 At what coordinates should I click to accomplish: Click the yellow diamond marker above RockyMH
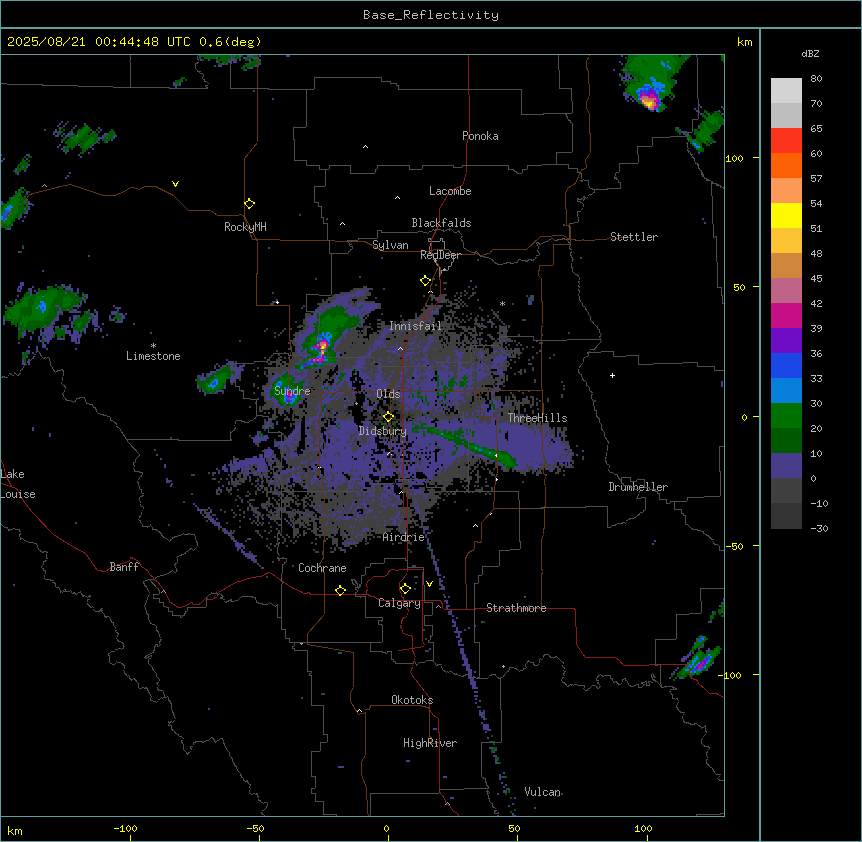coord(249,204)
